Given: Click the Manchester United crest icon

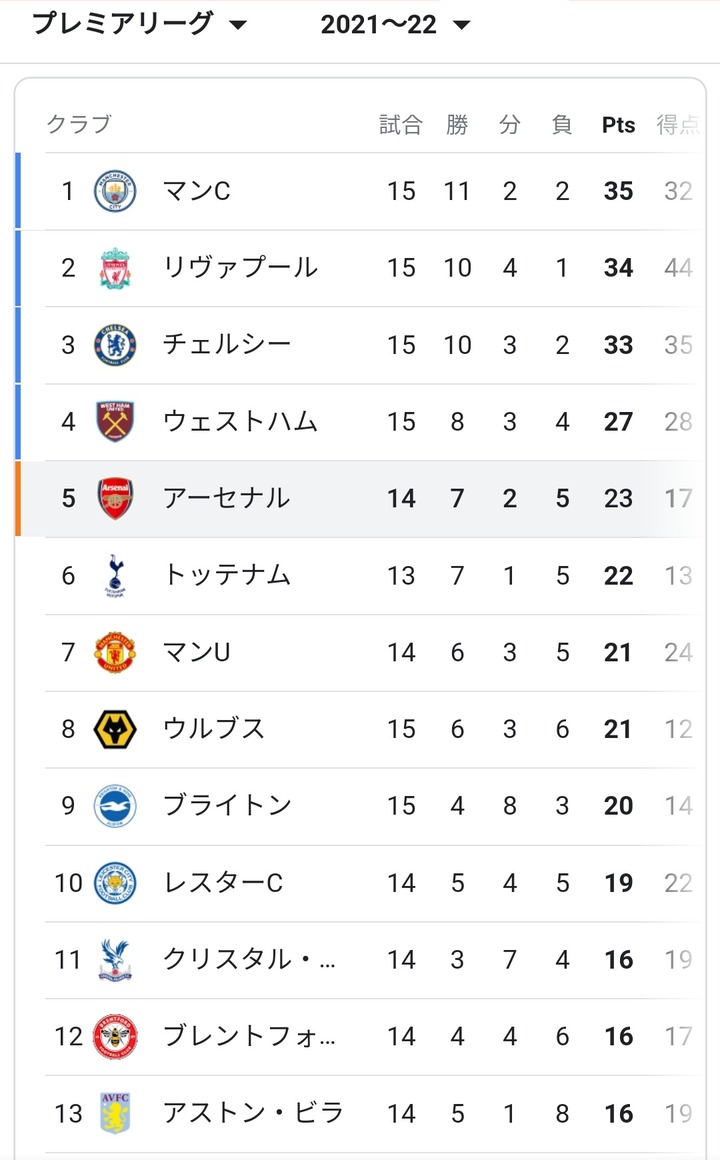Looking at the screenshot, I should [115, 652].
